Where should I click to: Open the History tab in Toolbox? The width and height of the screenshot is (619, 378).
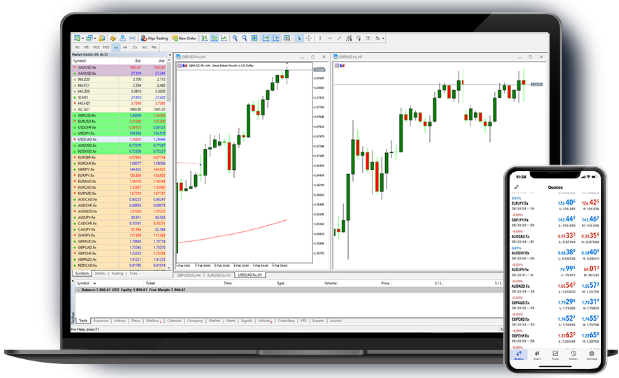point(120,321)
